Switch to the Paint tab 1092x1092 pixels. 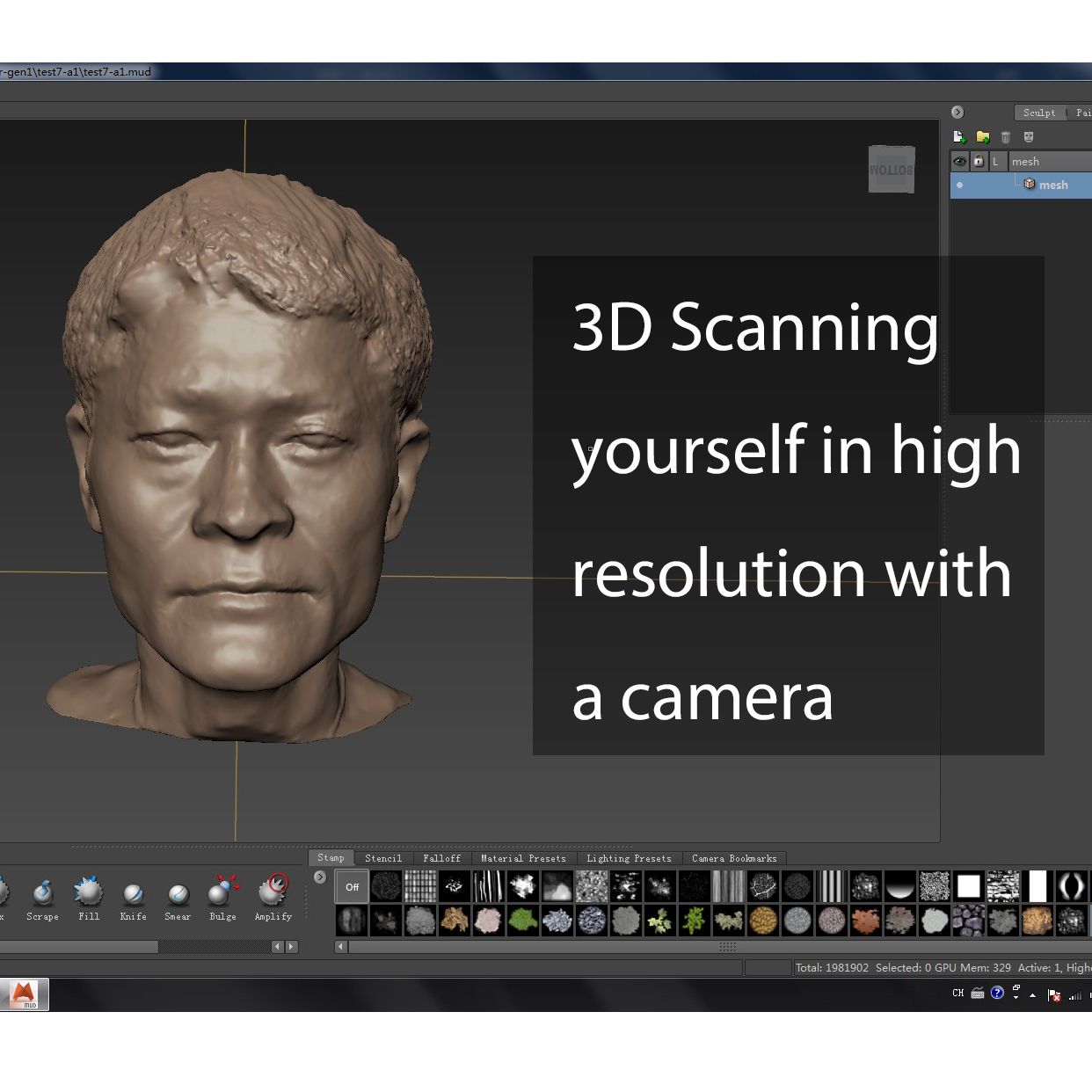click(1084, 113)
